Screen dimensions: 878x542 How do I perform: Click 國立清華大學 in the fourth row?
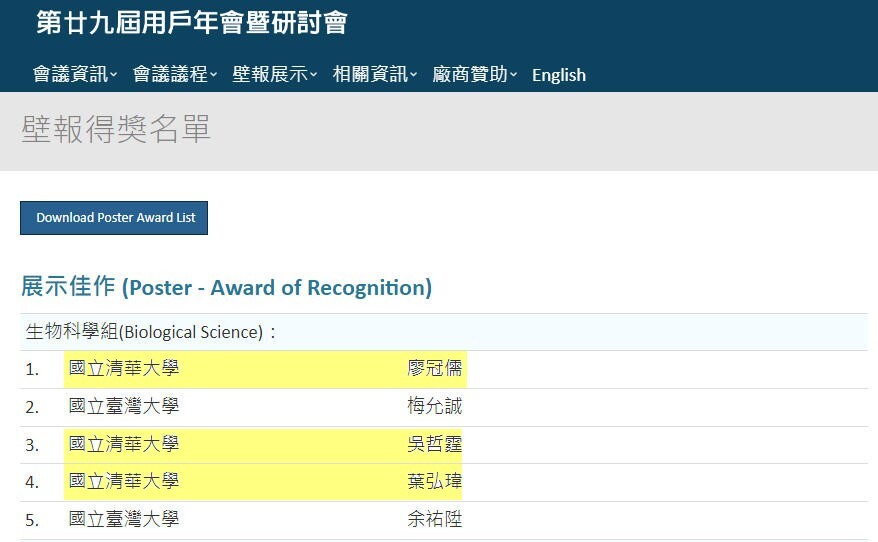[x=124, y=482]
